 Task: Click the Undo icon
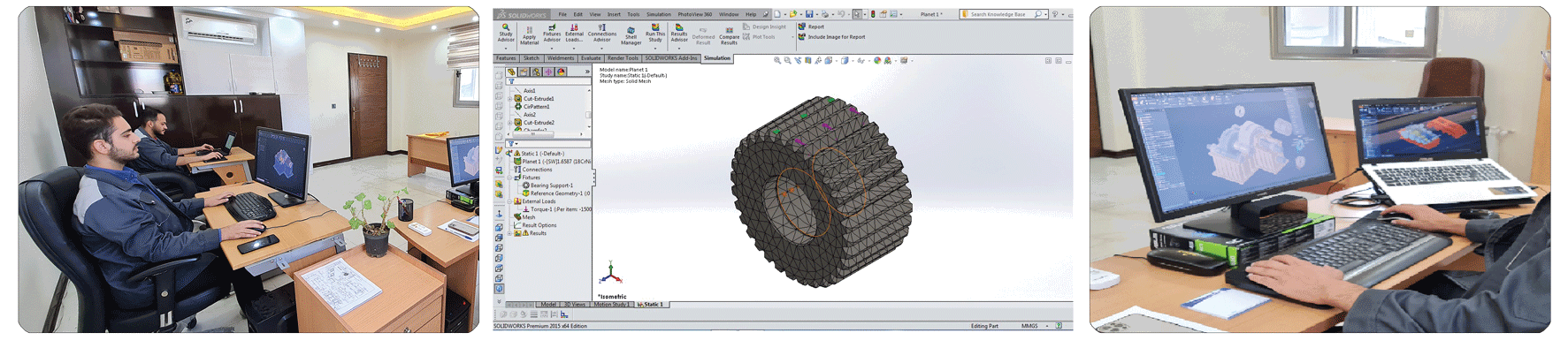point(841,14)
